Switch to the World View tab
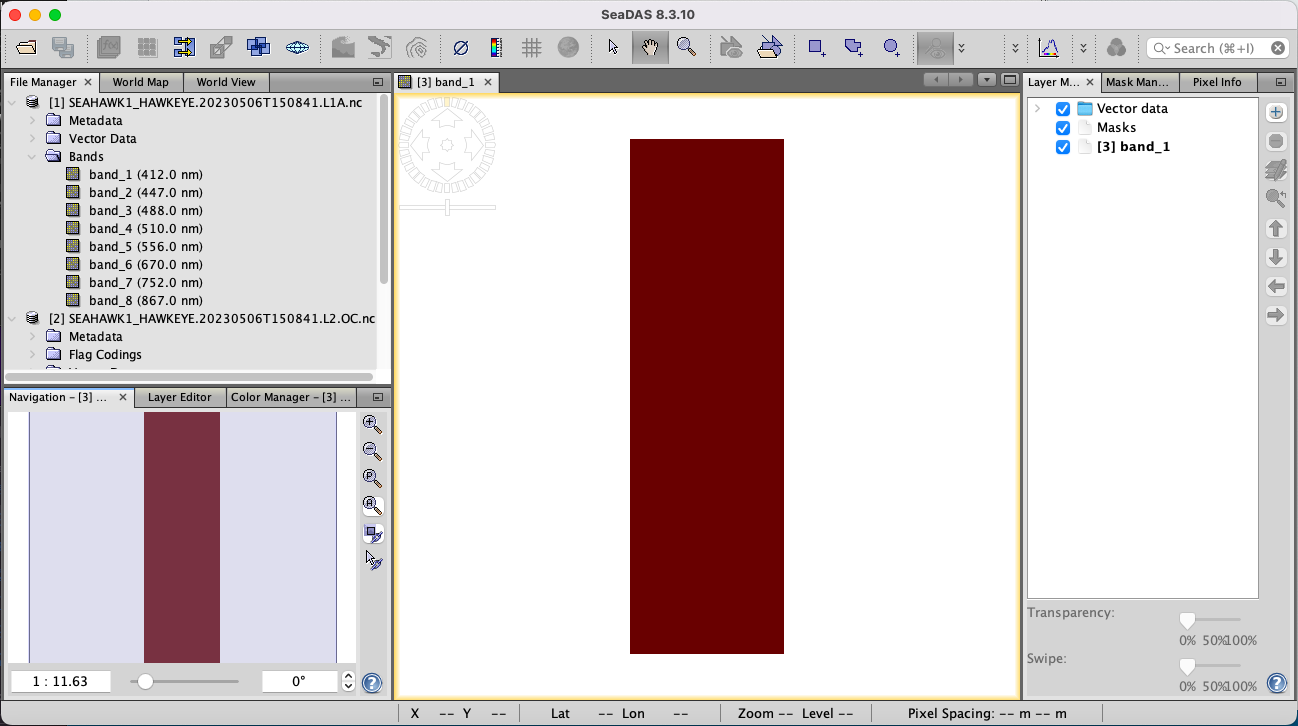 [226, 82]
